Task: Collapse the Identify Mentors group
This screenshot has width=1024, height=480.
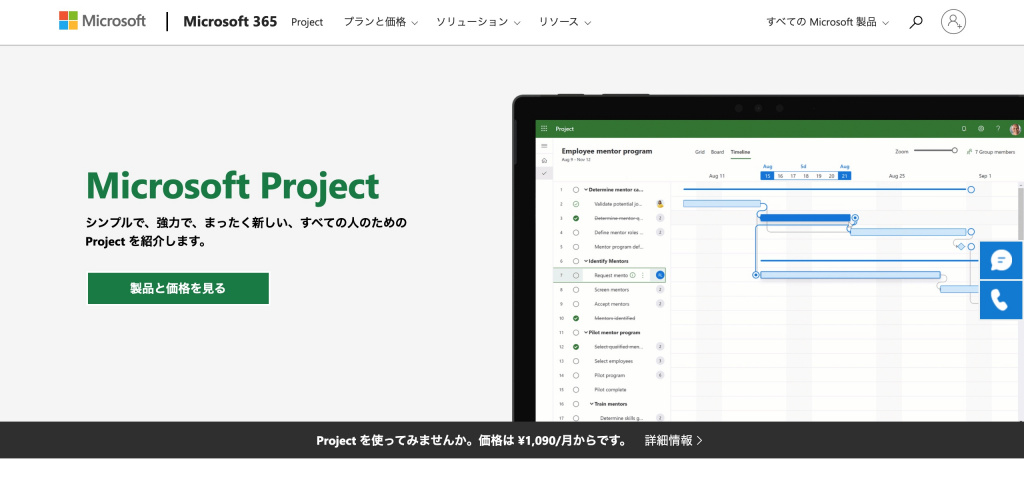Action: pos(586,261)
